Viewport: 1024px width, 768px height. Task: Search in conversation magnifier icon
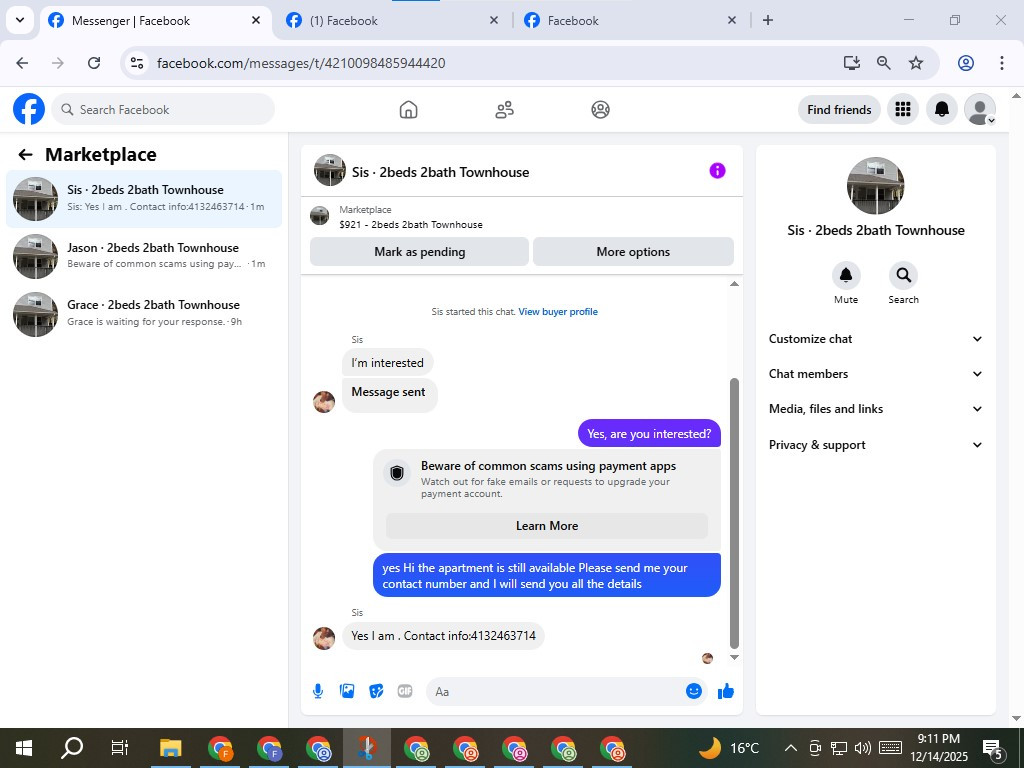(903, 276)
